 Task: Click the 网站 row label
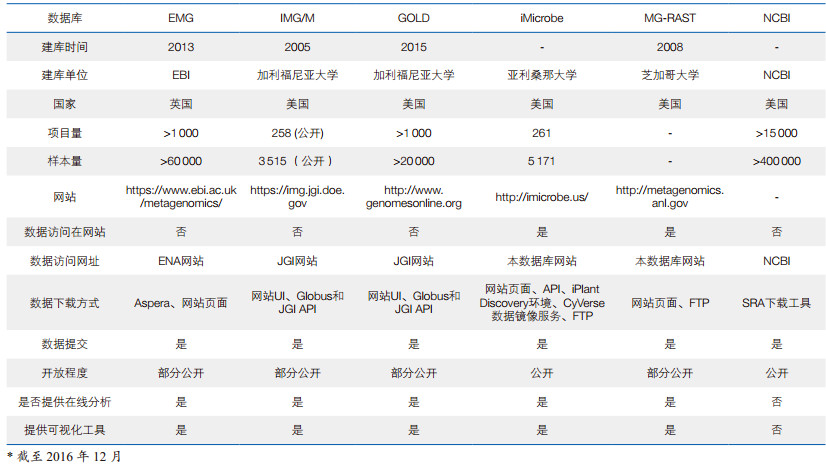pyautogui.click(x=65, y=197)
